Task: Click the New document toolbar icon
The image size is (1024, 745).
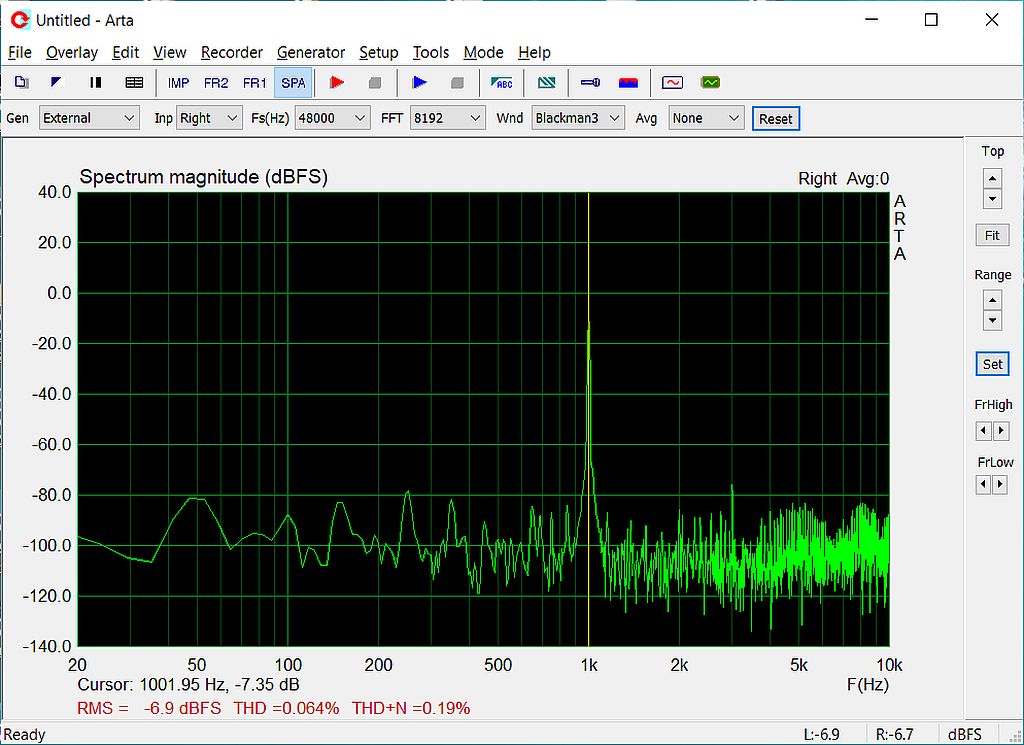Action: click(22, 82)
